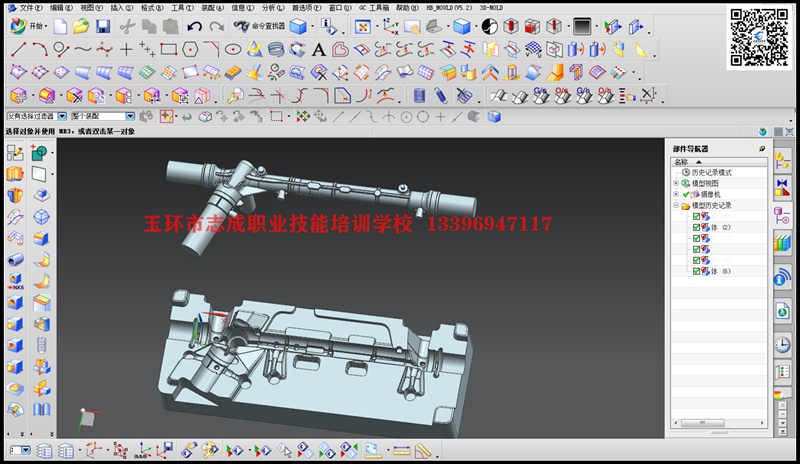Open the 文件 File menu

[x=30, y=8]
